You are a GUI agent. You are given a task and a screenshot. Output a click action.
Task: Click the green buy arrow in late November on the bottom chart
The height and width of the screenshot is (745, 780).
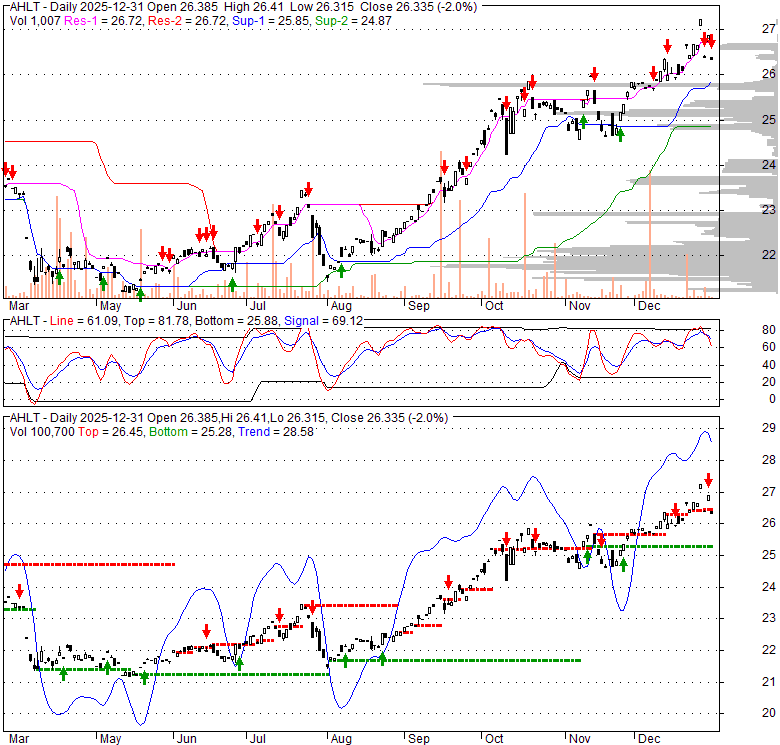[623, 565]
